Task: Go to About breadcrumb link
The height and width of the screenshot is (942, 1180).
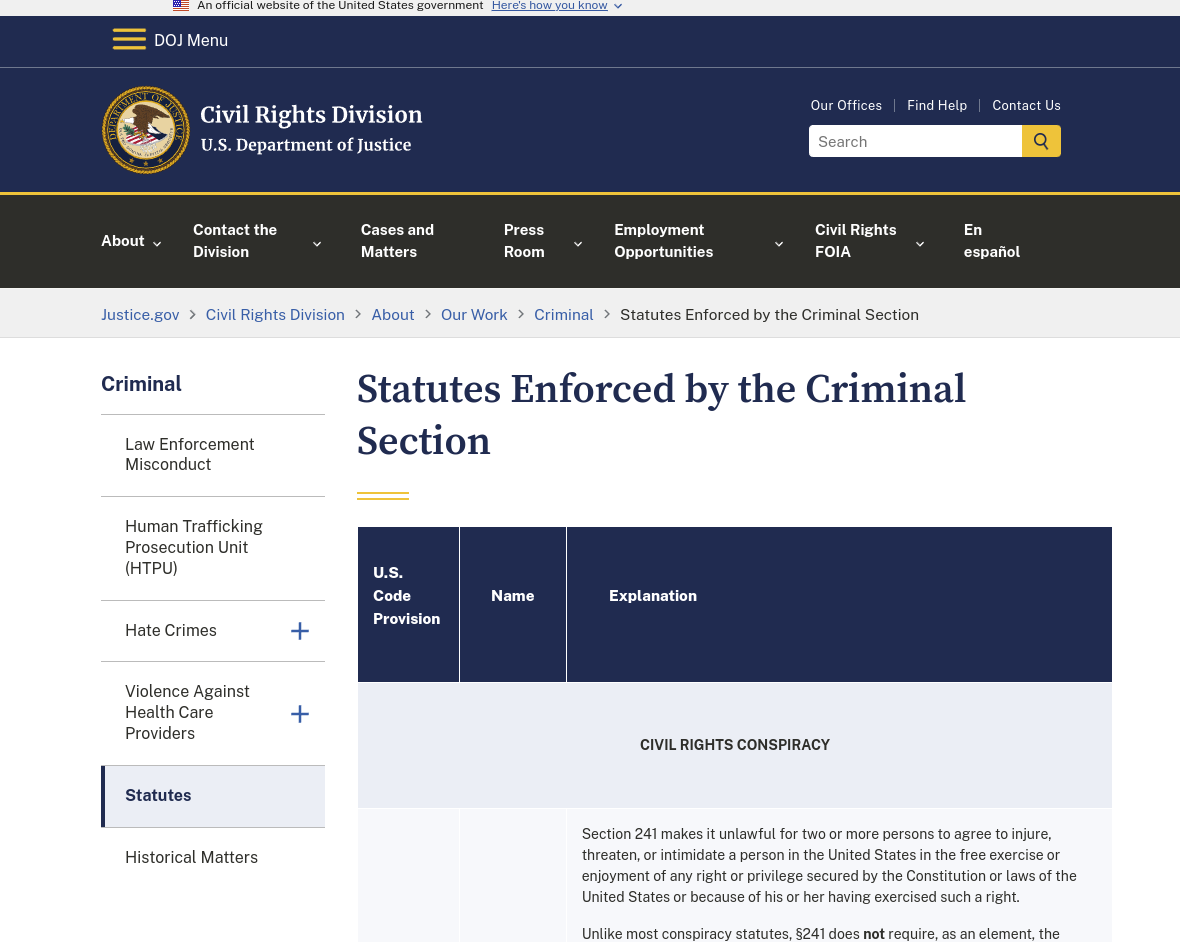Action: [393, 315]
